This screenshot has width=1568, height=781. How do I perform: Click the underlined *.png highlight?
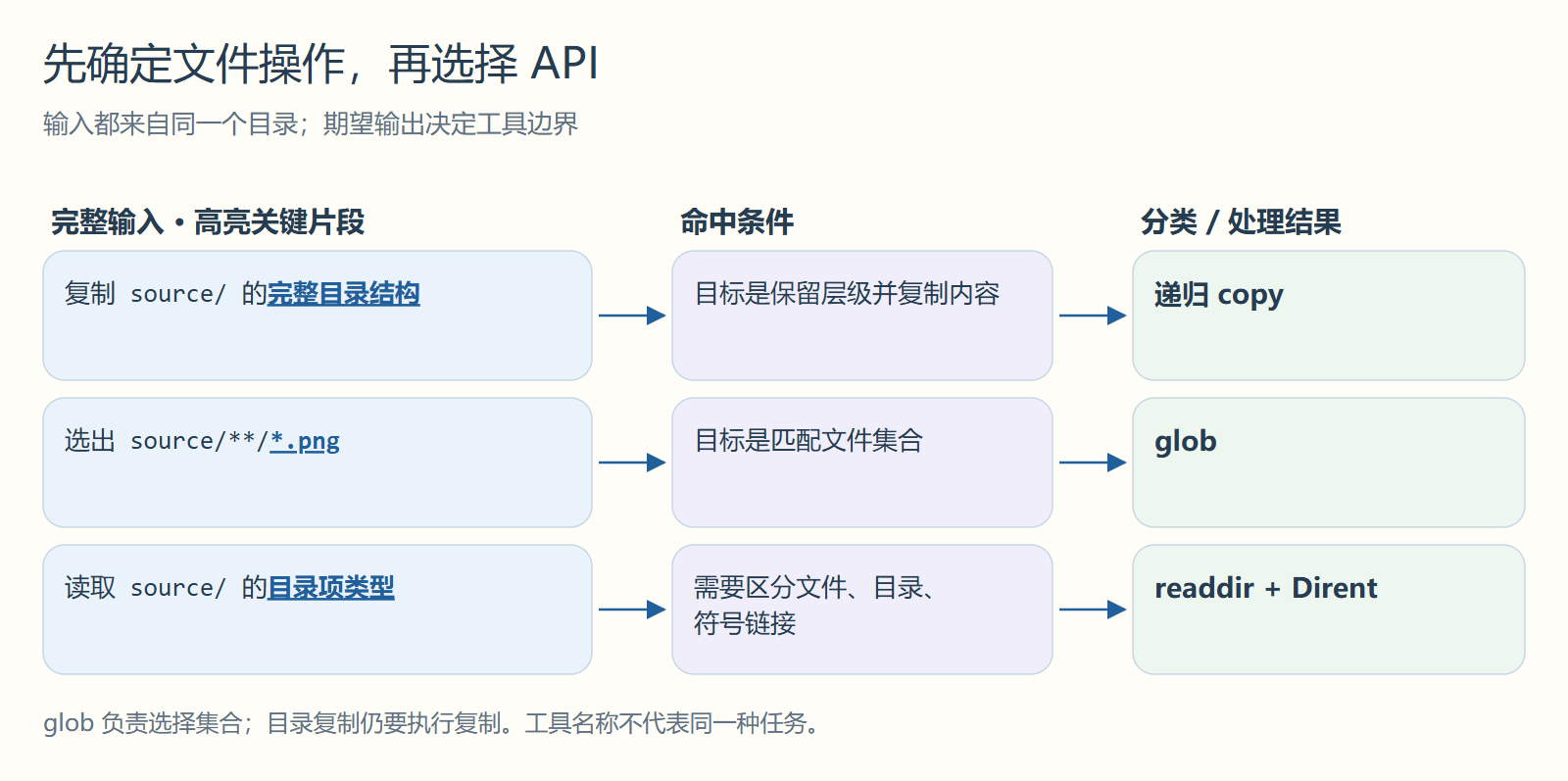pos(305,441)
